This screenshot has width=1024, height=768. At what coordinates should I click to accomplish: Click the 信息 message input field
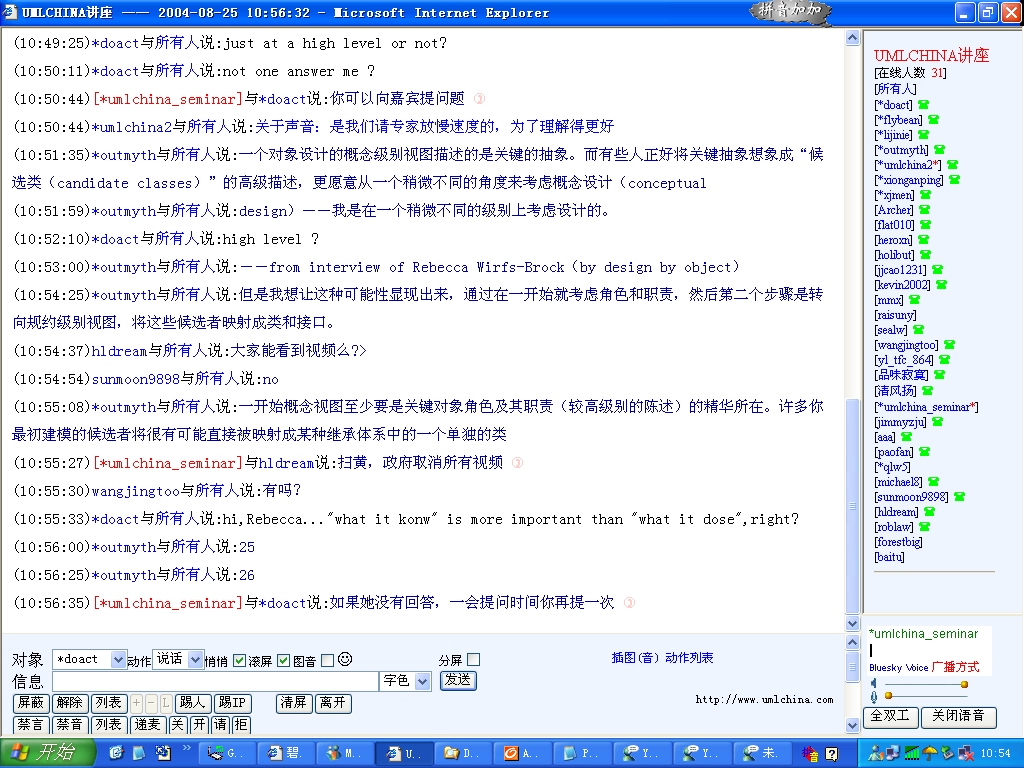point(216,681)
